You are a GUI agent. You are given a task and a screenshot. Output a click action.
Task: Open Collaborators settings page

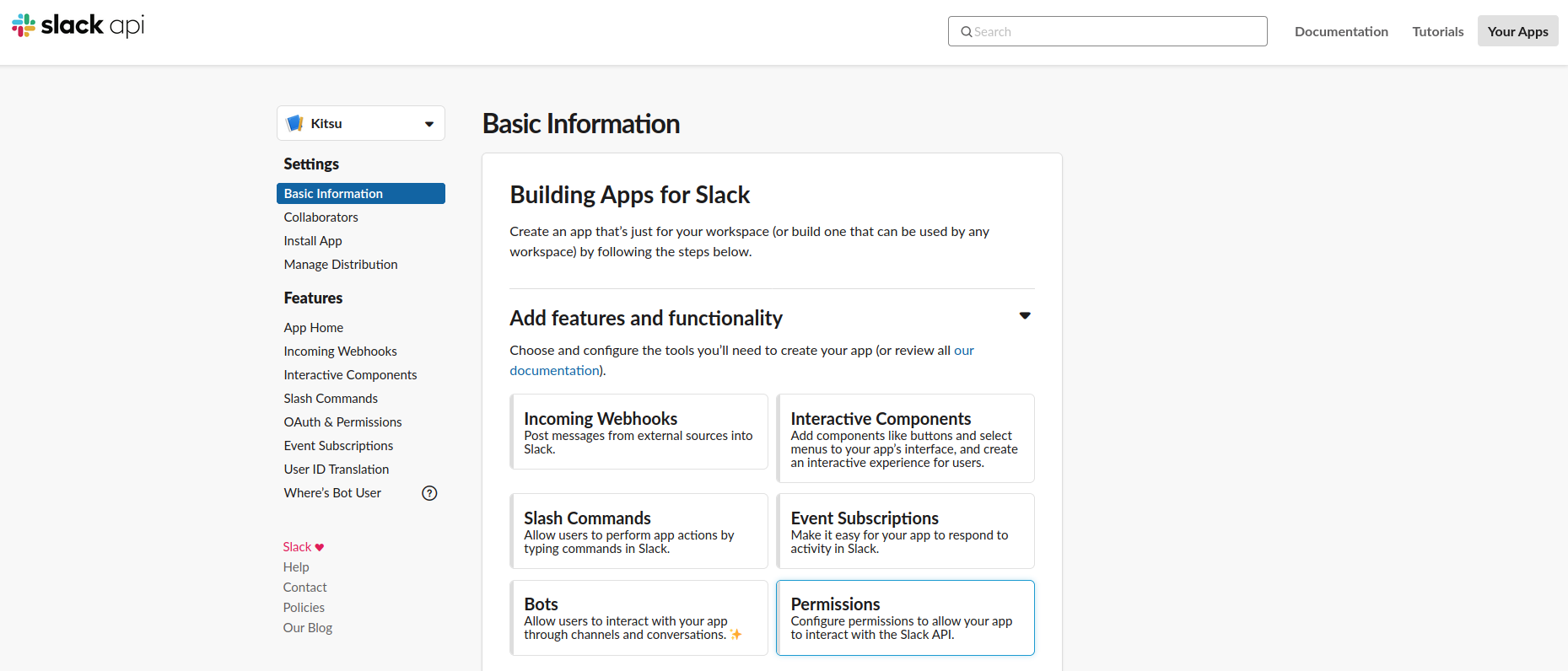click(x=321, y=217)
